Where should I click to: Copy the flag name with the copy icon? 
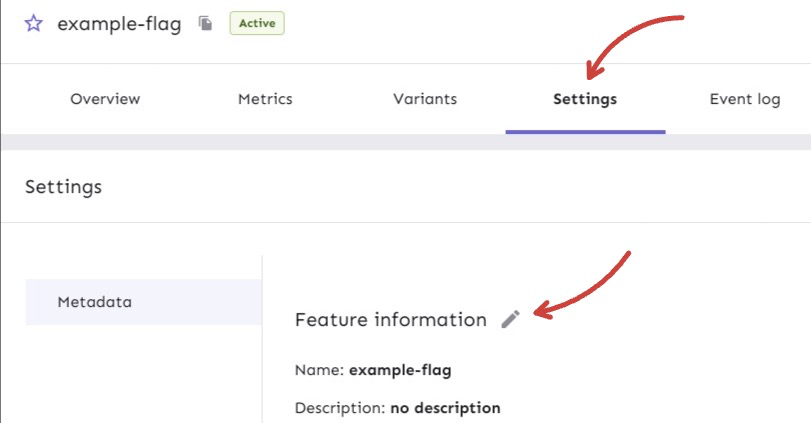[x=205, y=24]
